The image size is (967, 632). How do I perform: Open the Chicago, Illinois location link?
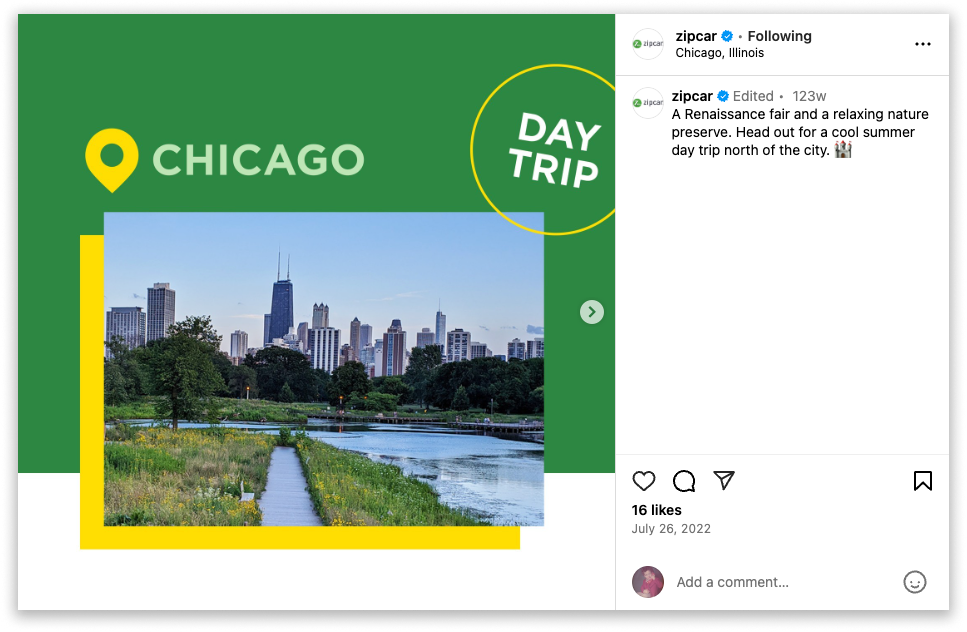pos(719,53)
